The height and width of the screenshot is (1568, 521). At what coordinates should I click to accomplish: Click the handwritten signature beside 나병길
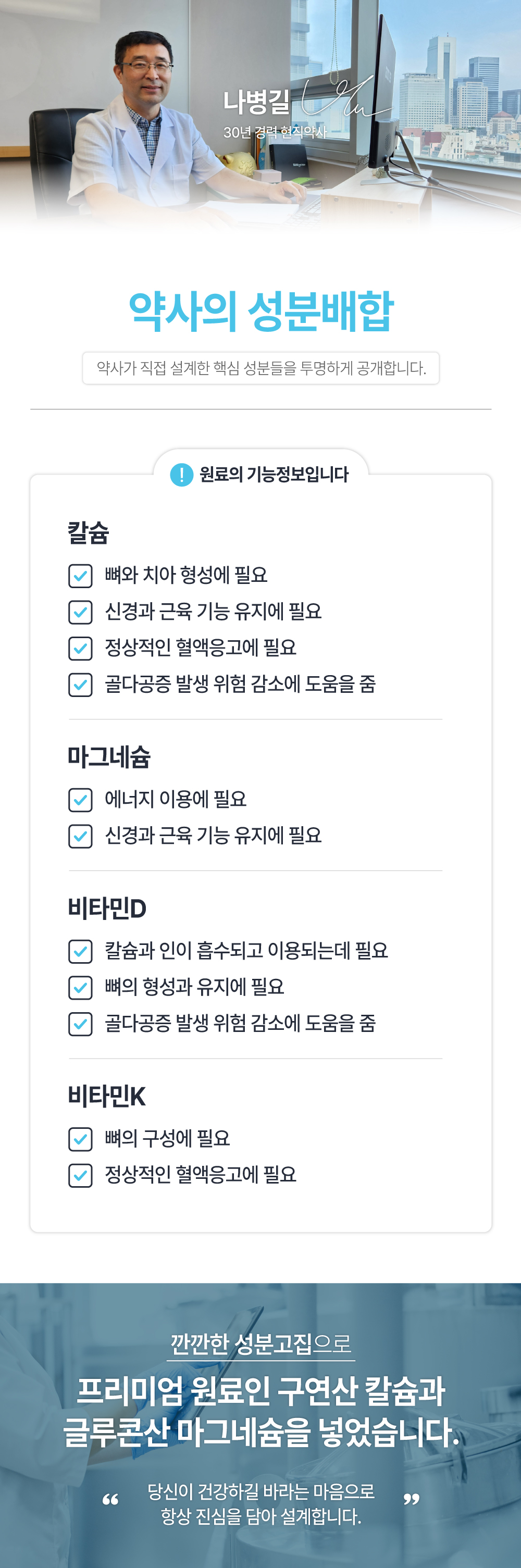pyautogui.click(x=344, y=98)
